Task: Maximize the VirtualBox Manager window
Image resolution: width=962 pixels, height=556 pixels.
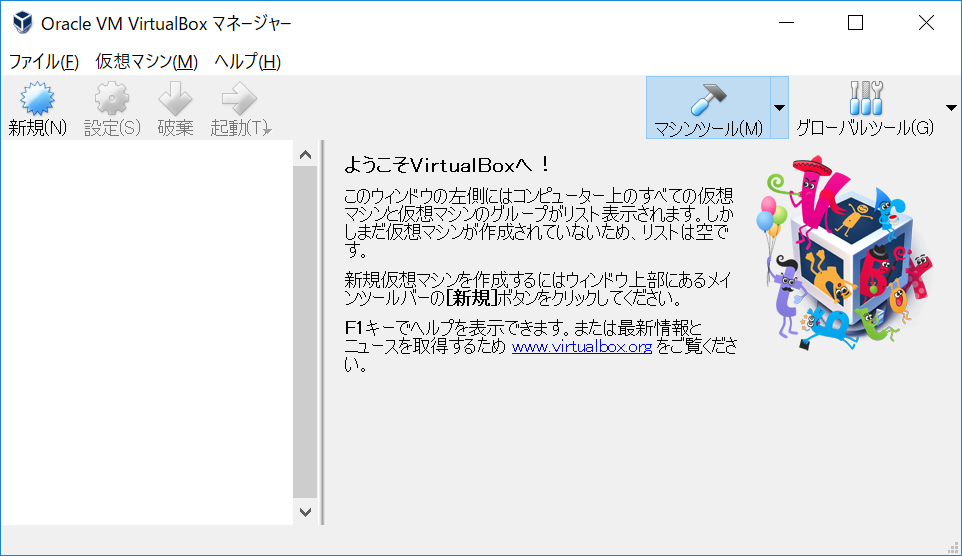Action: pyautogui.click(x=855, y=23)
